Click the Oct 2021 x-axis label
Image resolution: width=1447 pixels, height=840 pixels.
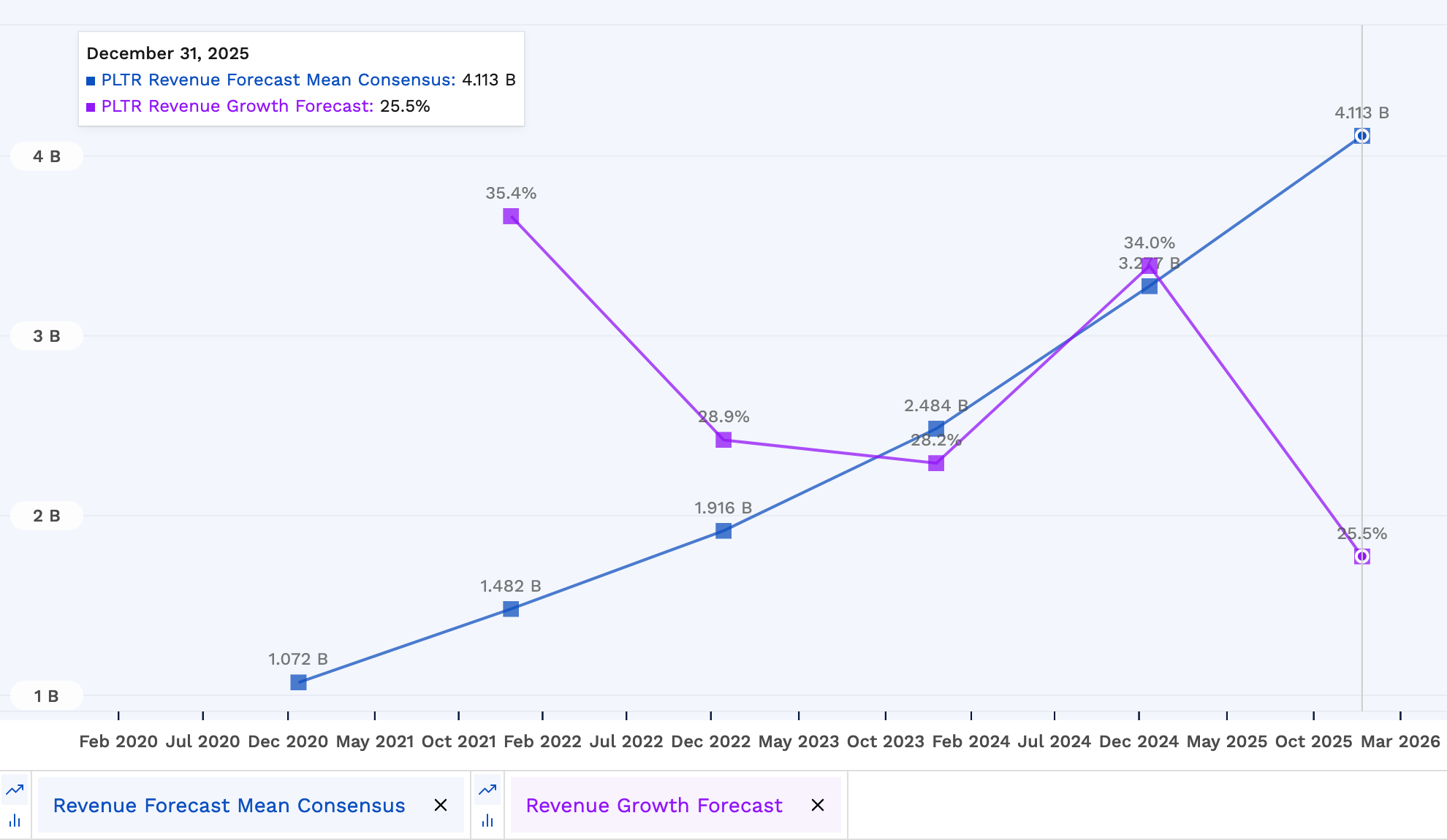click(x=459, y=741)
